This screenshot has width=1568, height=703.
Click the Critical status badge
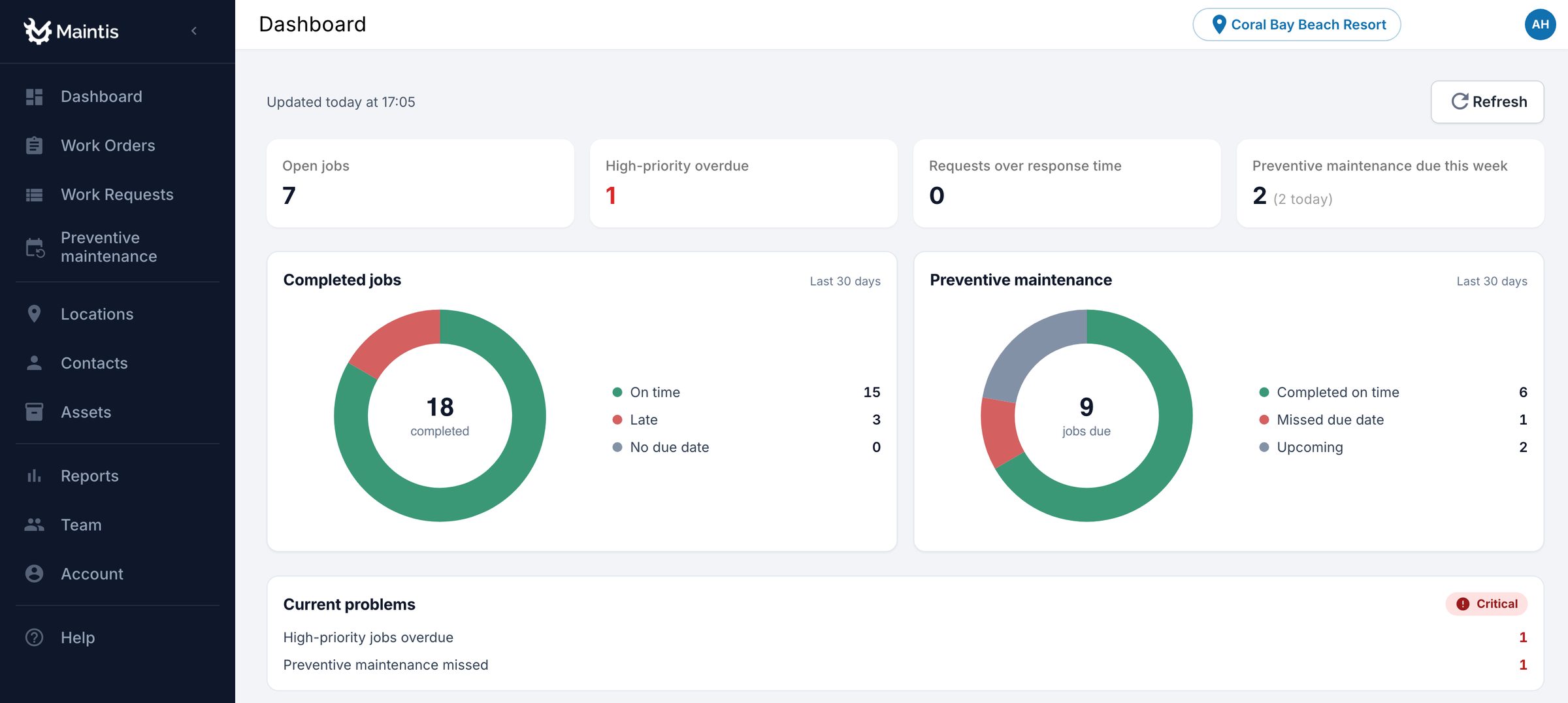[1486, 604]
